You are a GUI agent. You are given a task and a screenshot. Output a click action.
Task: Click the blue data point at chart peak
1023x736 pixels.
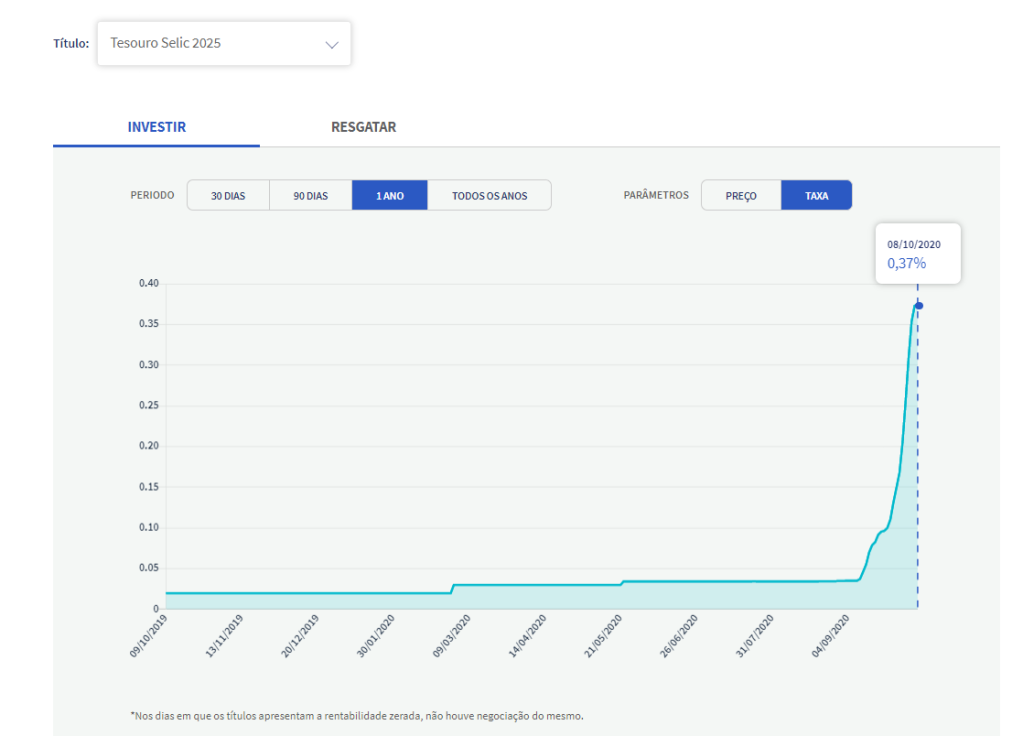click(918, 306)
